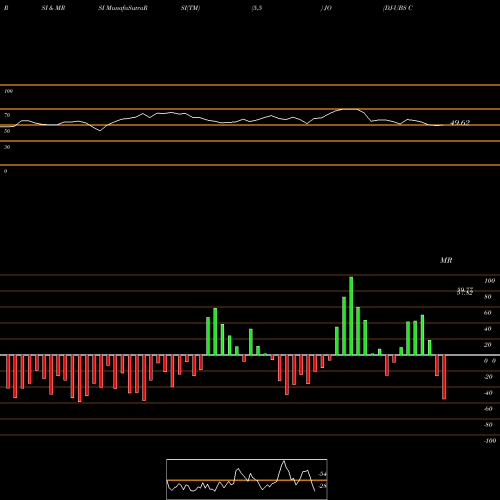Click the current RSI value 49.62
Screen dimensions: 500x500
coord(460,123)
